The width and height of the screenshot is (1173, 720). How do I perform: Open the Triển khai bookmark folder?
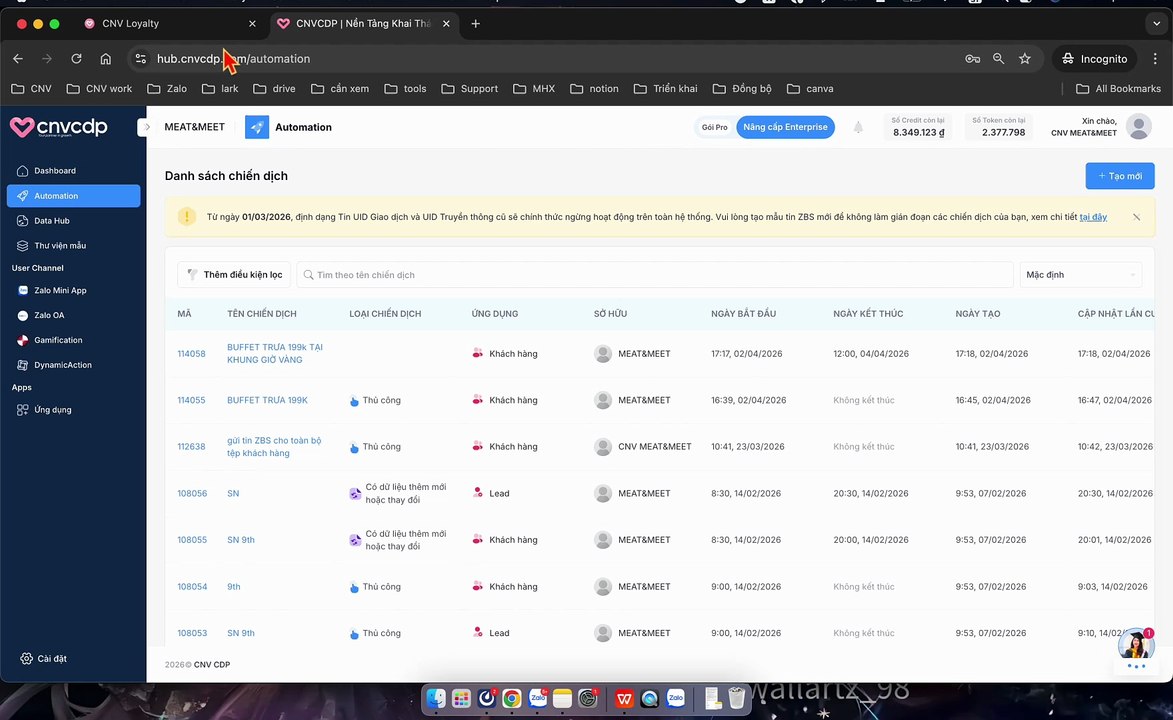pyautogui.click(x=666, y=88)
